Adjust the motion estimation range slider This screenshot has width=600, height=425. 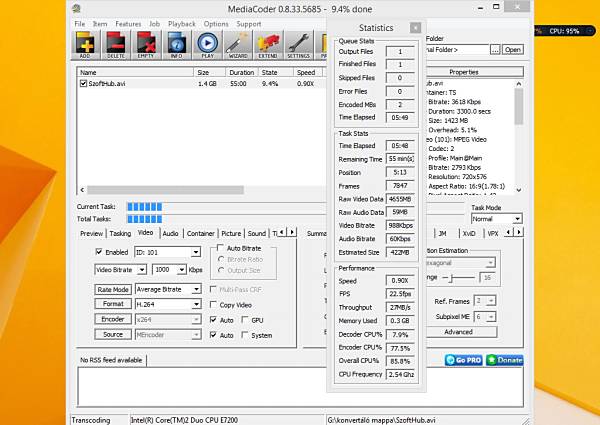tap(449, 277)
